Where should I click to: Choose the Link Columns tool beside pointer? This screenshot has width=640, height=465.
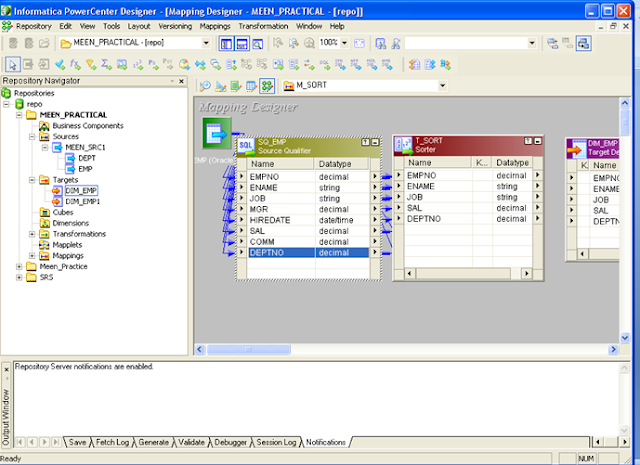(28, 65)
